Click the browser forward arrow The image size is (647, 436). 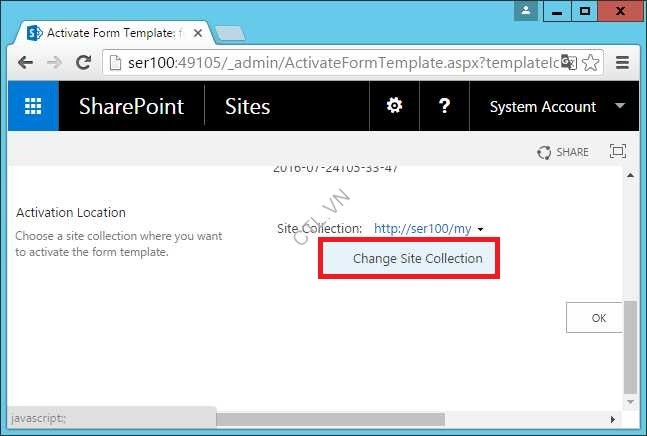click(x=54, y=62)
